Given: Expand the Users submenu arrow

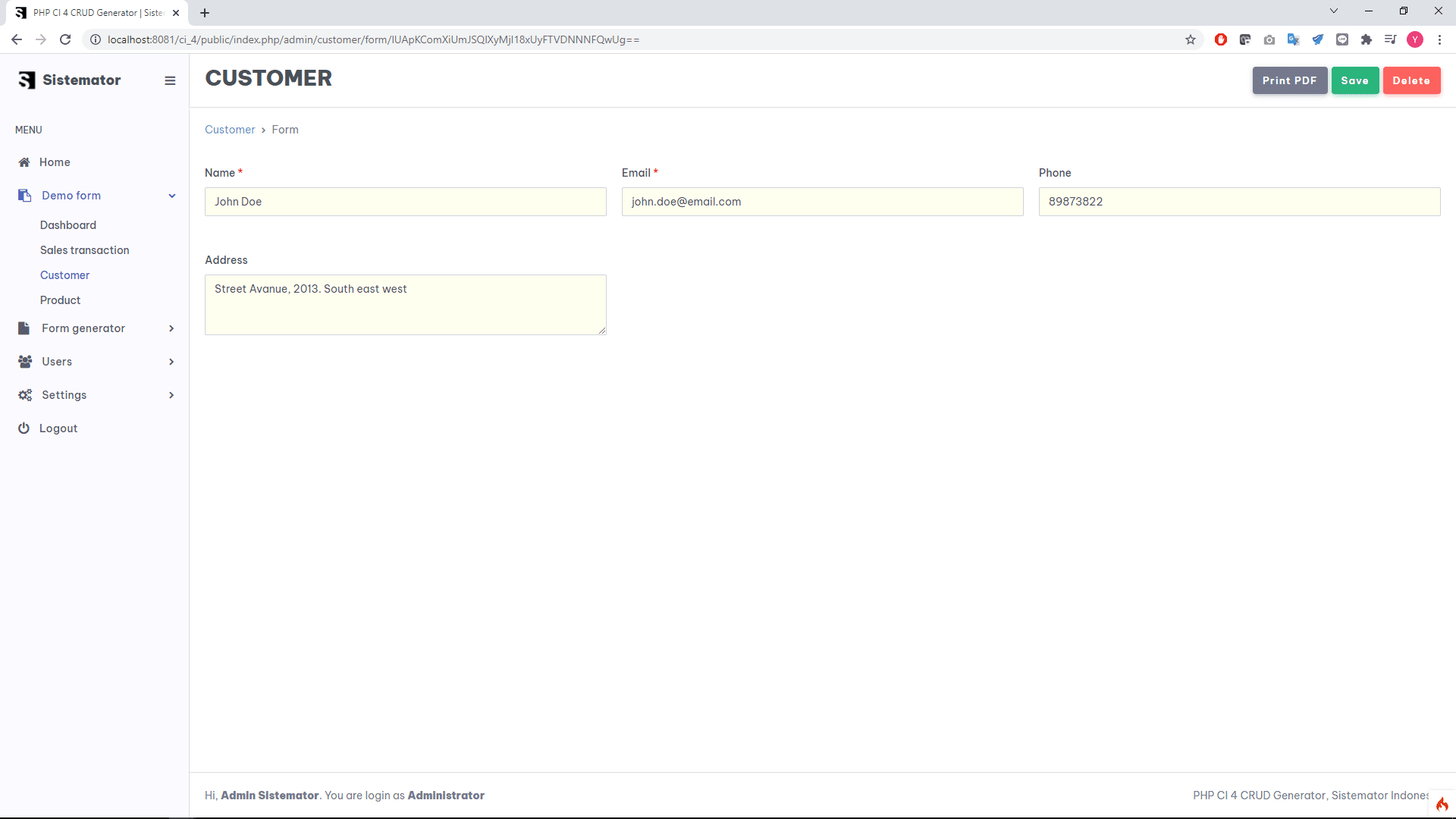Looking at the screenshot, I should pos(171,362).
